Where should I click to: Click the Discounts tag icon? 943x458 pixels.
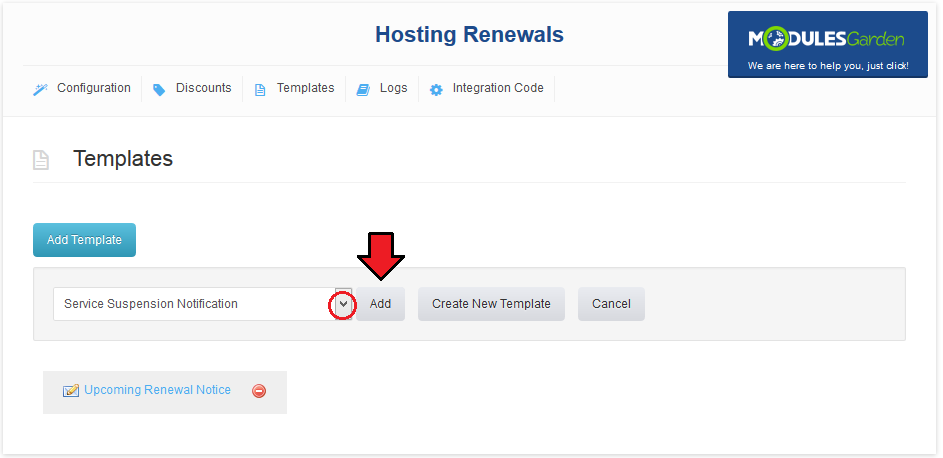click(159, 90)
